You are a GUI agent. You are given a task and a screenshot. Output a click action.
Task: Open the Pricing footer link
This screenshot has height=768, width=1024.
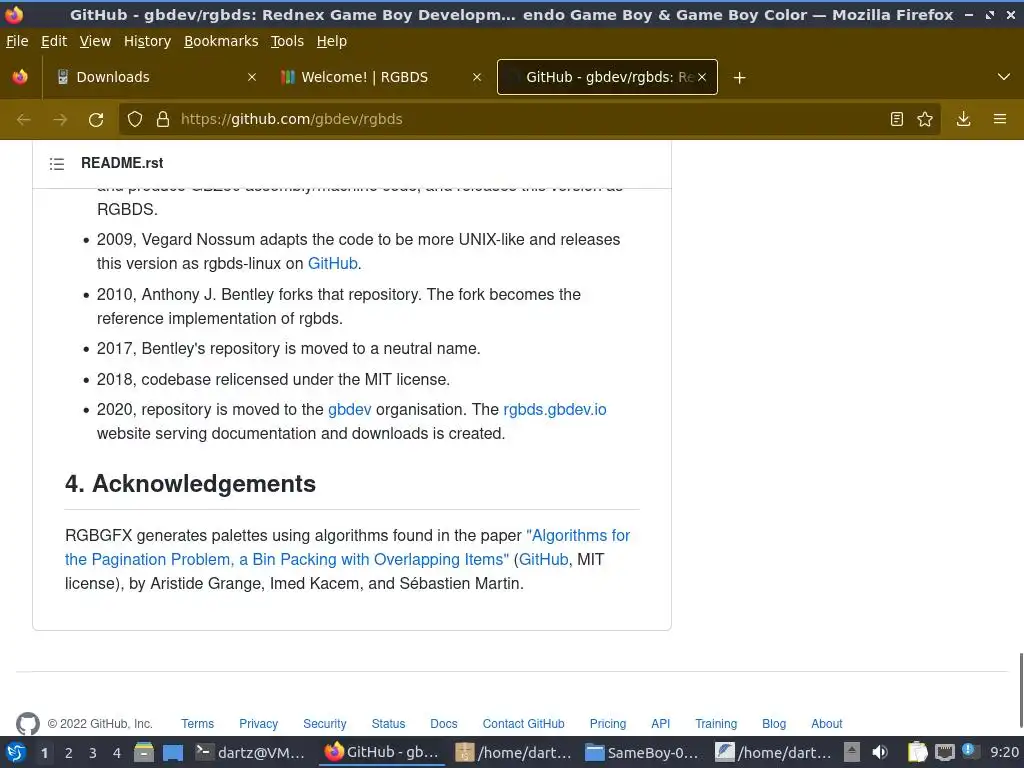point(607,724)
